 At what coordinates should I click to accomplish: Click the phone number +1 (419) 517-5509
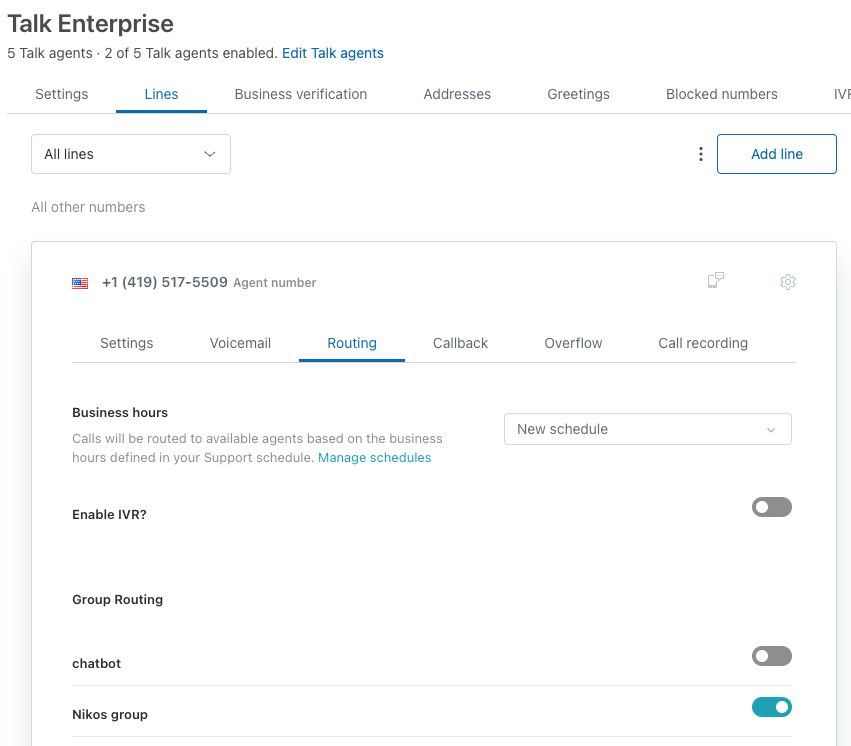[164, 282]
